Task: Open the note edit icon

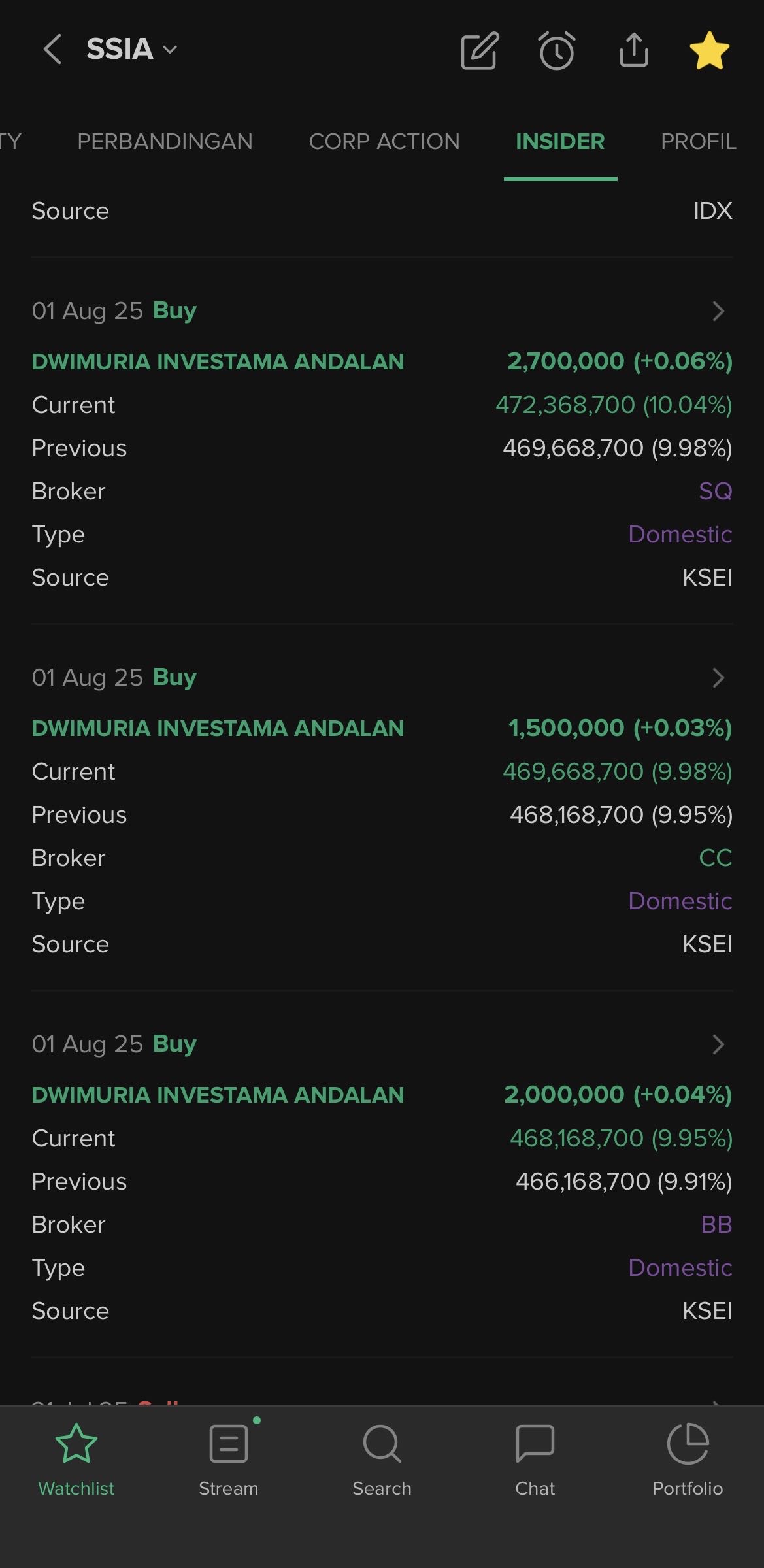Action: 480,50
